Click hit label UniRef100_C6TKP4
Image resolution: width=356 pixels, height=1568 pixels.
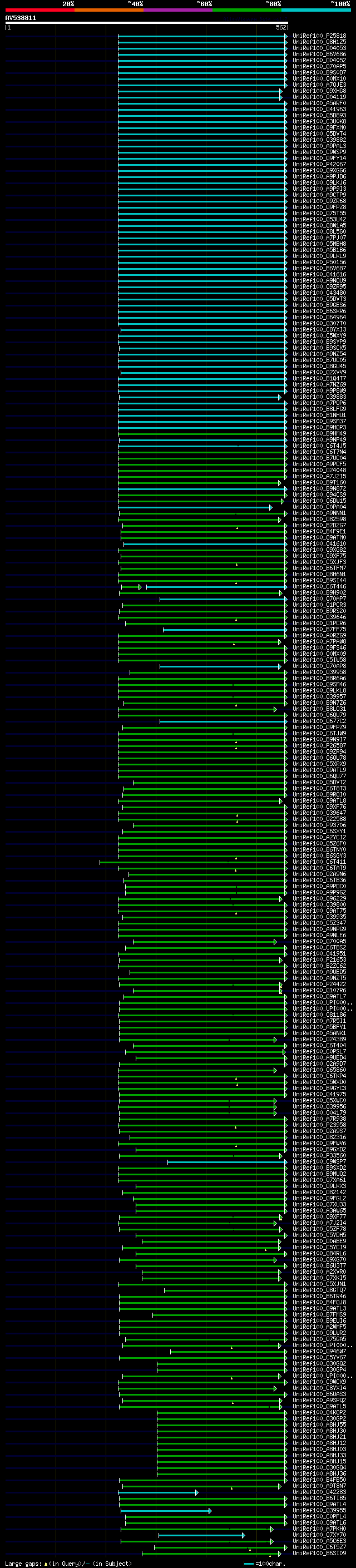[x=319, y=1076]
